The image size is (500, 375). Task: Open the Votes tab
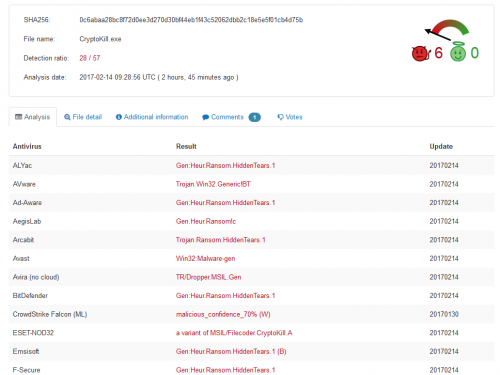coord(290,117)
